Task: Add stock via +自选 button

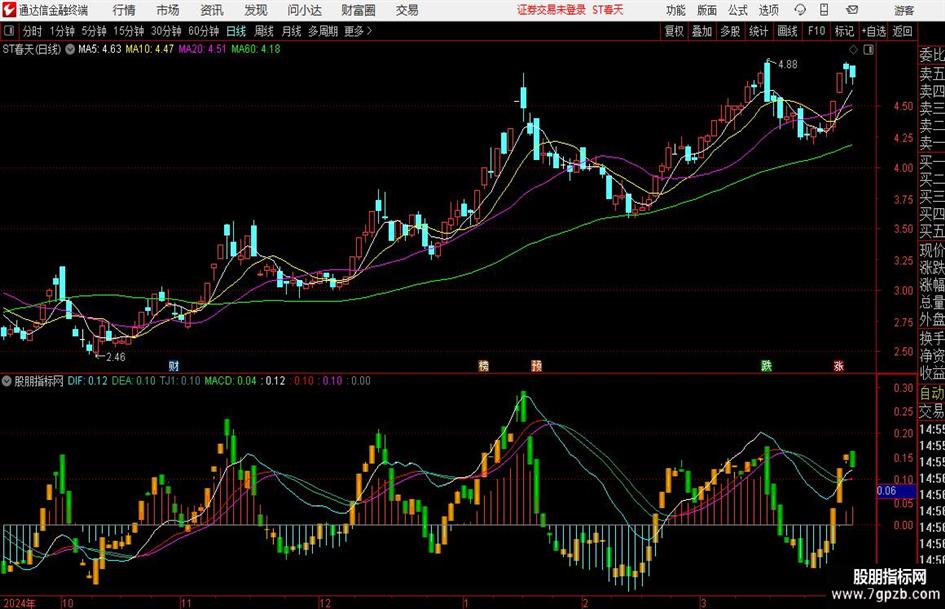Action: [873, 31]
